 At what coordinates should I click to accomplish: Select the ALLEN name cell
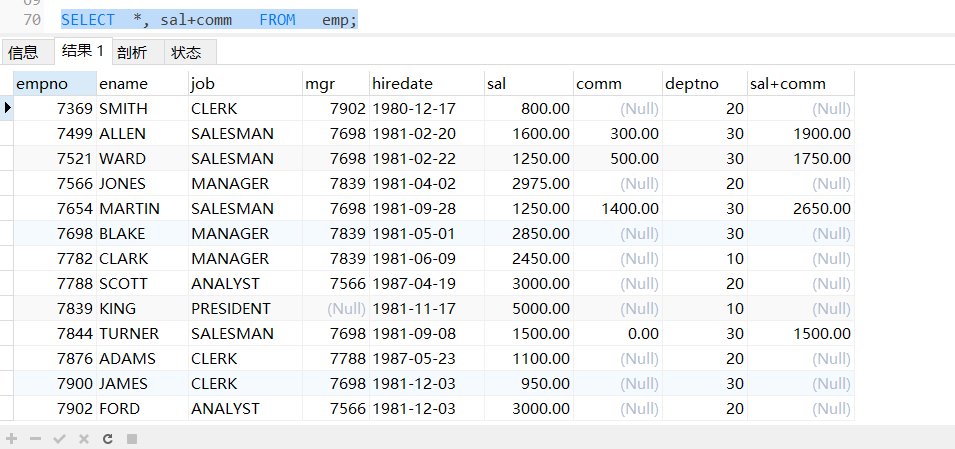[143, 133]
